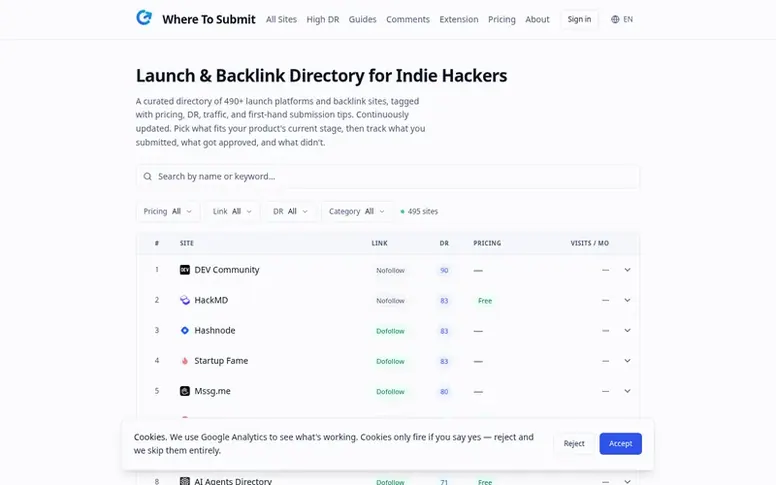Switch language via EN selector
Screen dimensions: 776x485
tap(622, 19)
